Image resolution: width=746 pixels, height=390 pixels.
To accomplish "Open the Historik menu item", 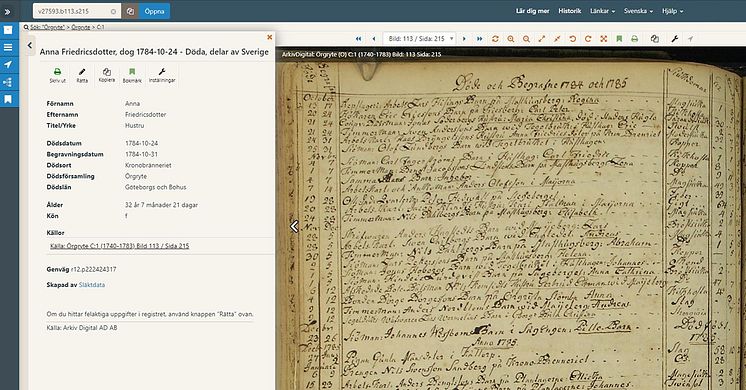I will pyautogui.click(x=569, y=11).
